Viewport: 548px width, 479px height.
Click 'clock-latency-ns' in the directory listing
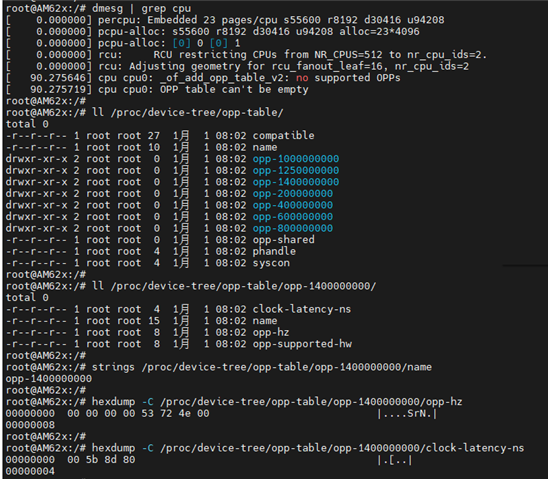tap(302, 309)
